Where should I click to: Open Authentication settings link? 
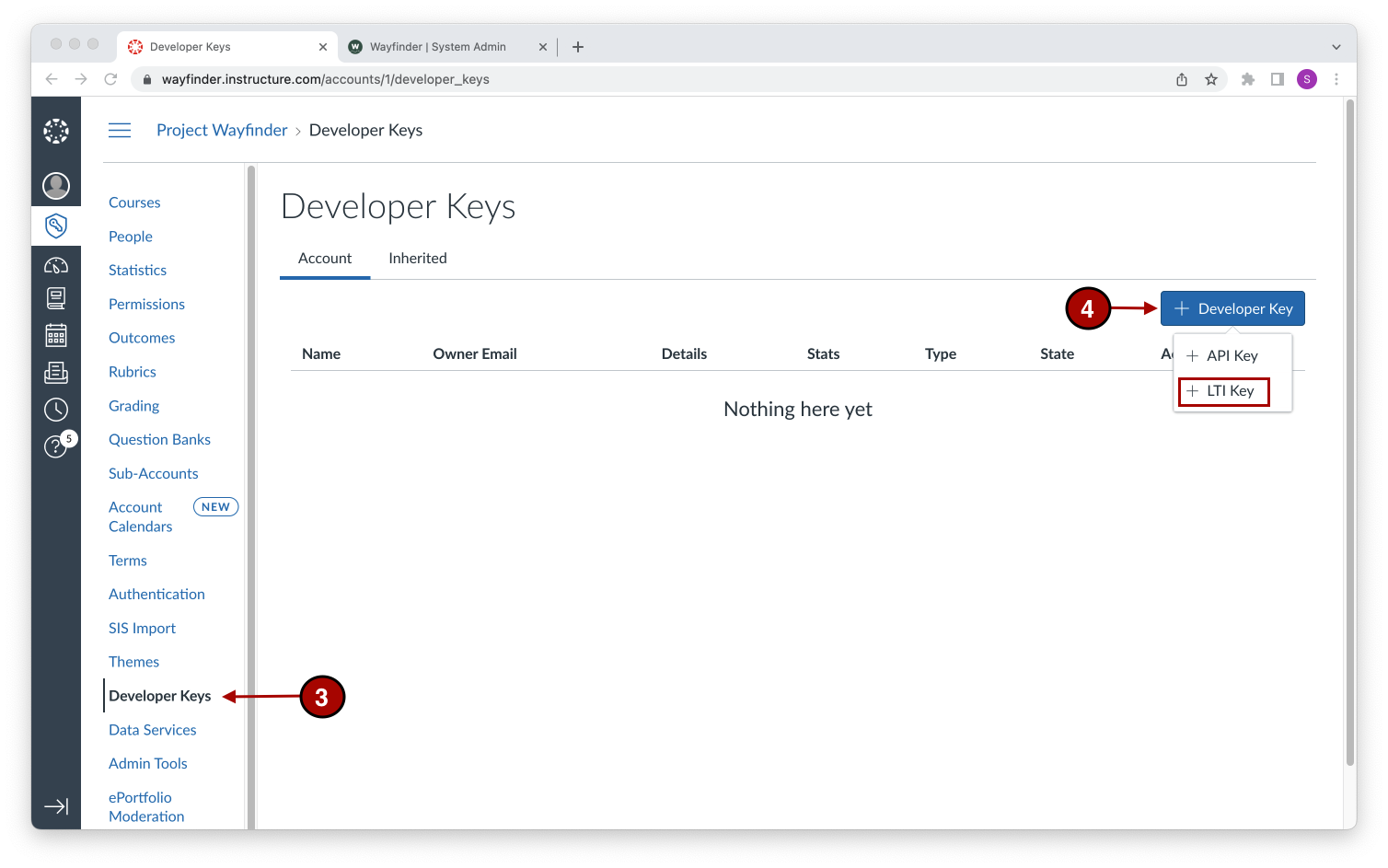pyautogui.click(x=157, y=595)
